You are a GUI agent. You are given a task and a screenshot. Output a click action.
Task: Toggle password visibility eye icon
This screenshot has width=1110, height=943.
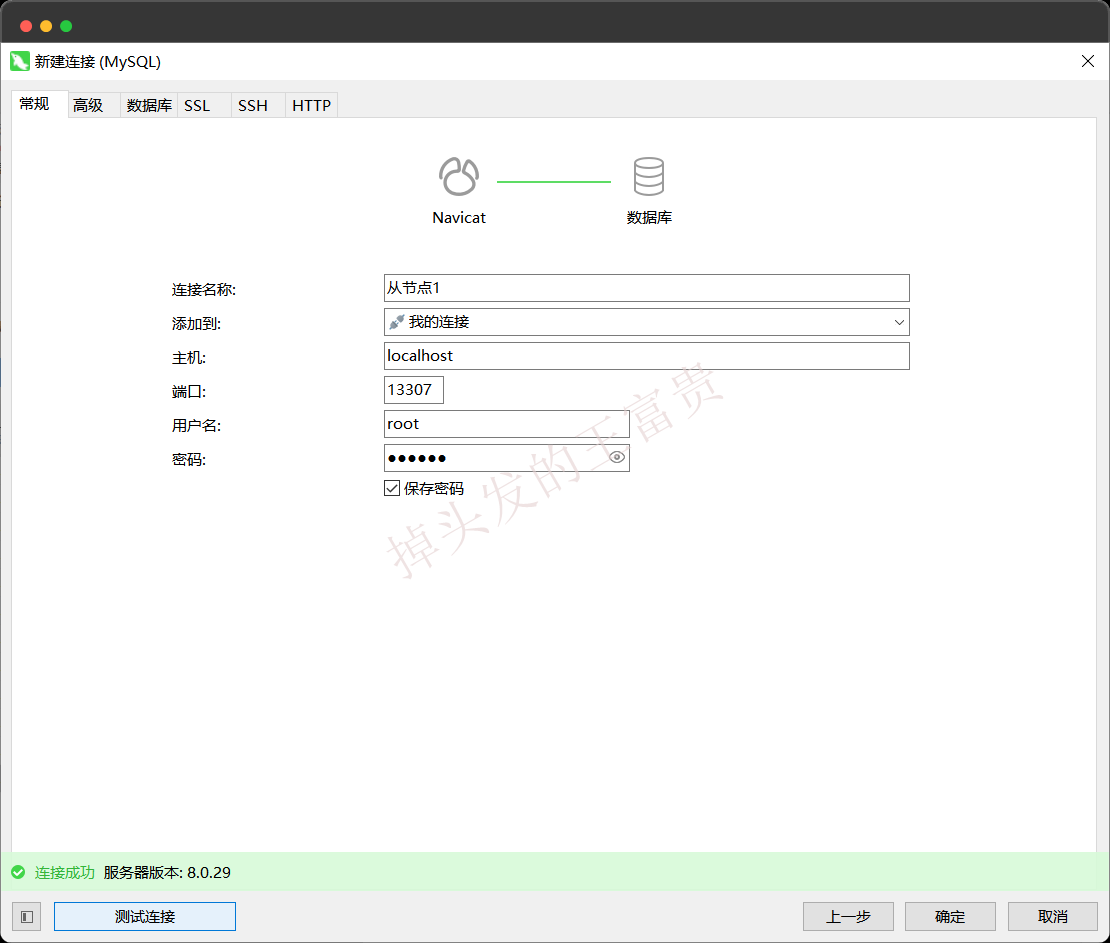tap(617, 457)
